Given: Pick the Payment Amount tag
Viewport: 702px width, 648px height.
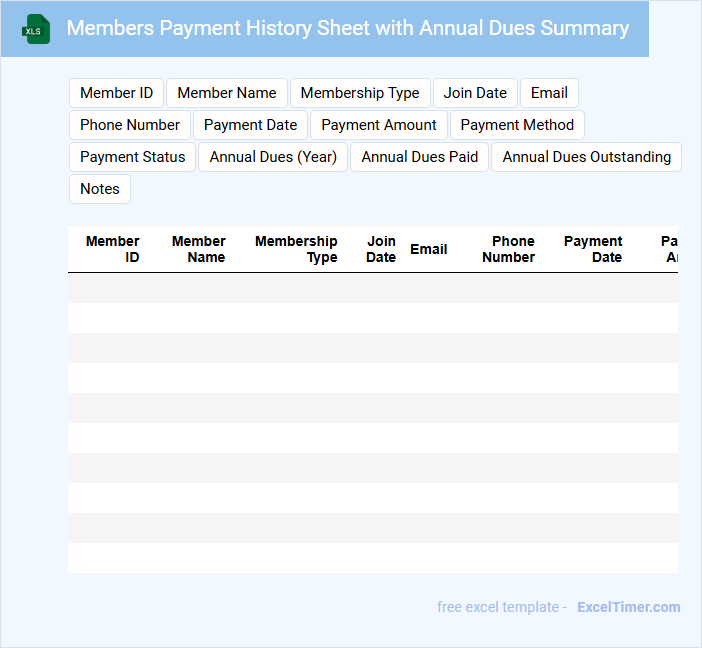Looking at the screenshot, I should click(x=379, y=125).
